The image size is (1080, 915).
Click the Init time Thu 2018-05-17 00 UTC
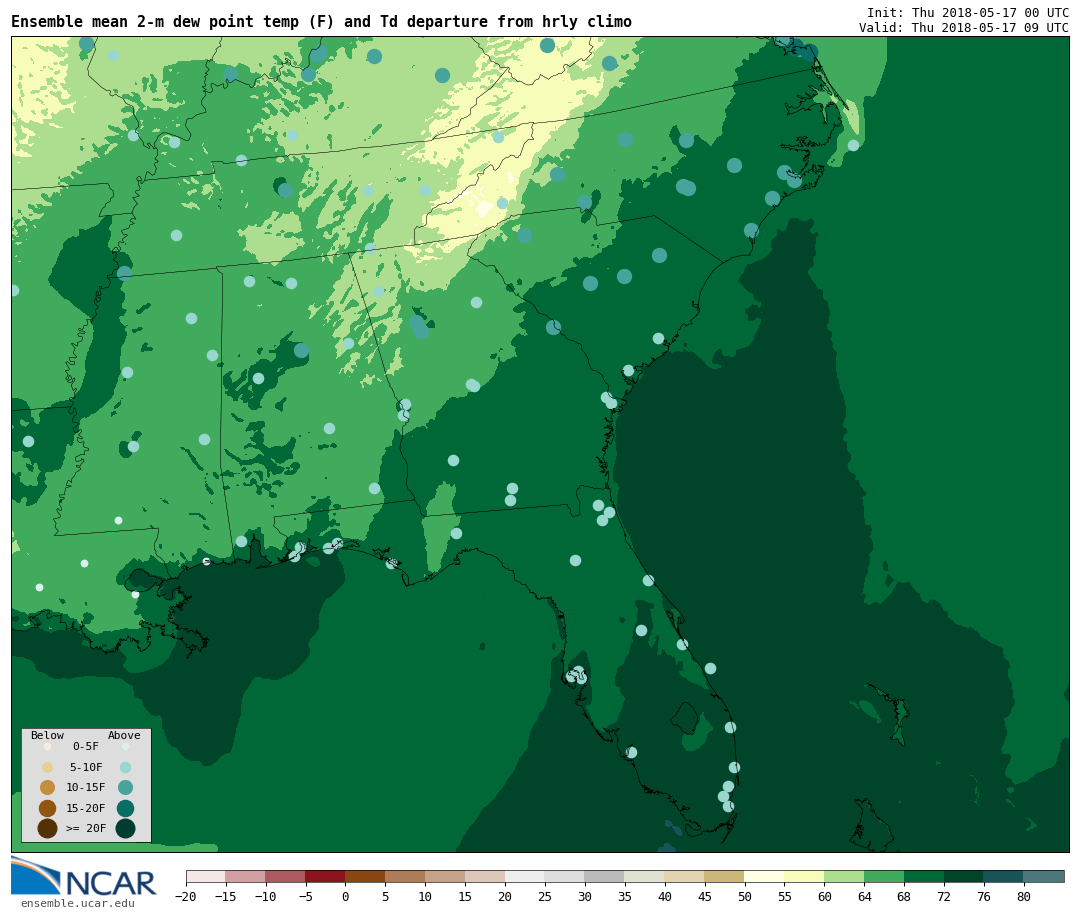968,12
